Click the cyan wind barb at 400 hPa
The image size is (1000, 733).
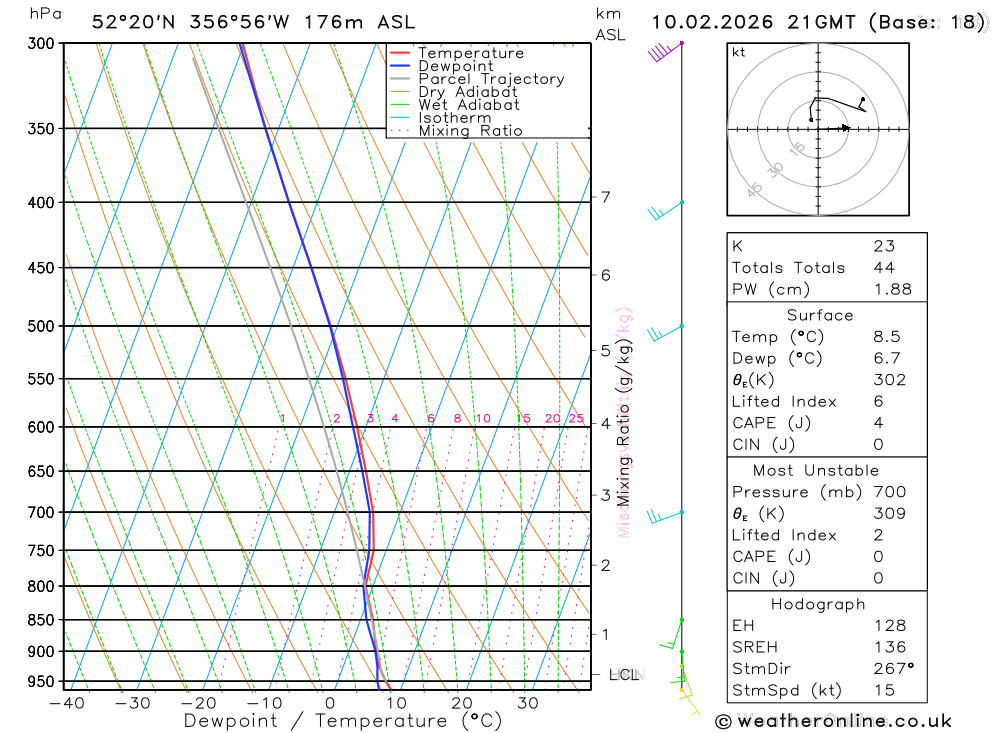(x=665, y=211)
